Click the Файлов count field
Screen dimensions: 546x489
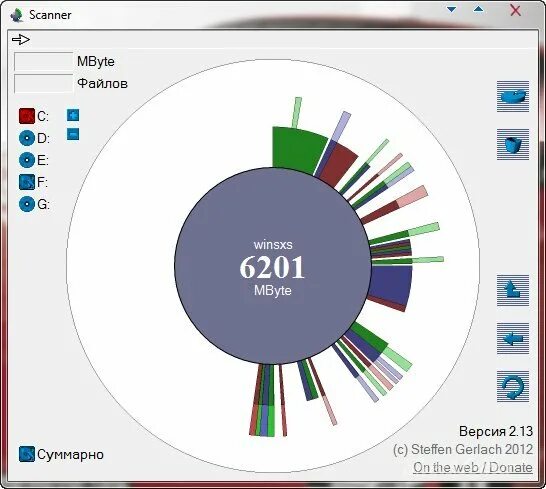[x=44, y=84]
